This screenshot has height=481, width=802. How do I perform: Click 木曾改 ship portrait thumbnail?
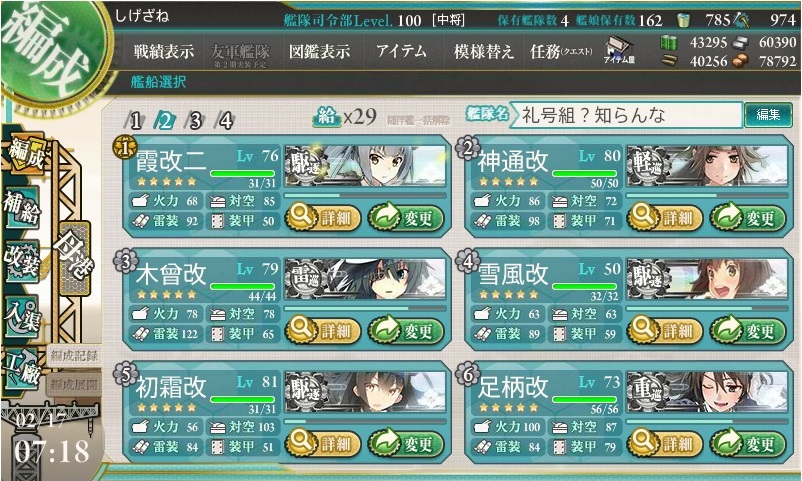pyautogui.click(x=365, y=279)
